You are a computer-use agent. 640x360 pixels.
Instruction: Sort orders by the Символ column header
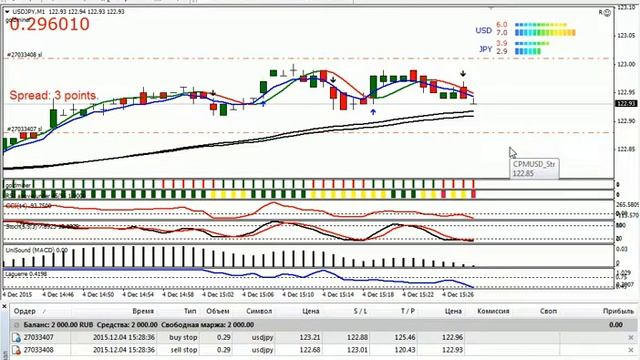pyautogui.click(x=259, y=311)
